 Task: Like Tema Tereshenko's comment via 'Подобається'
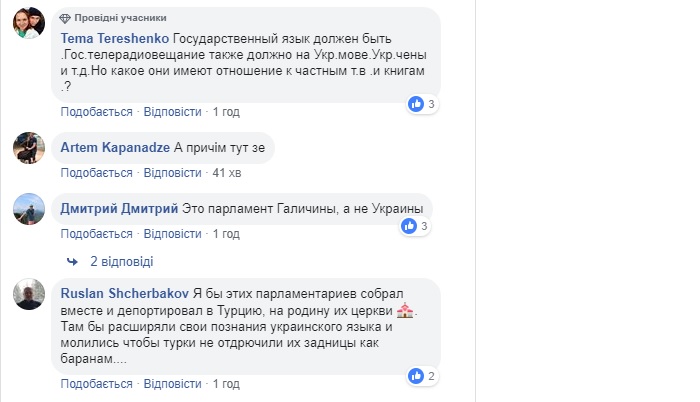tap(98, 111)
